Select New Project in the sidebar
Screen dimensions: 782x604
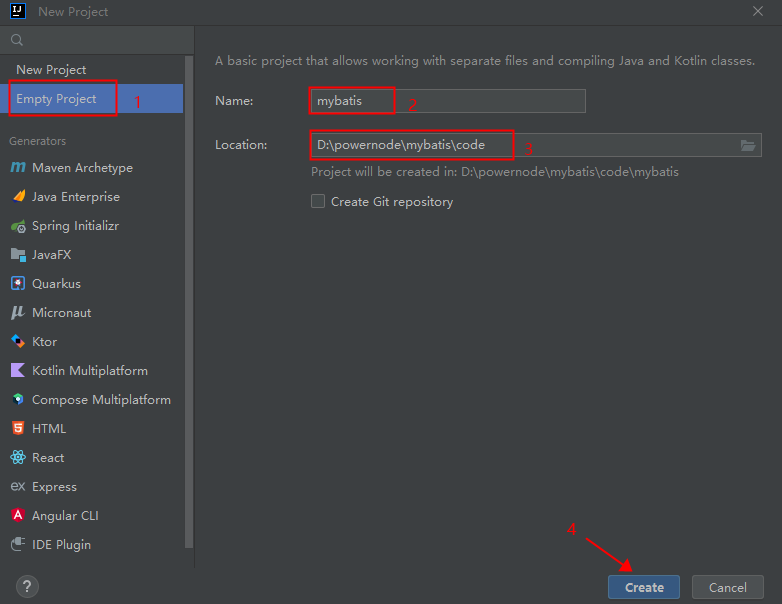(x=51, y=70)
